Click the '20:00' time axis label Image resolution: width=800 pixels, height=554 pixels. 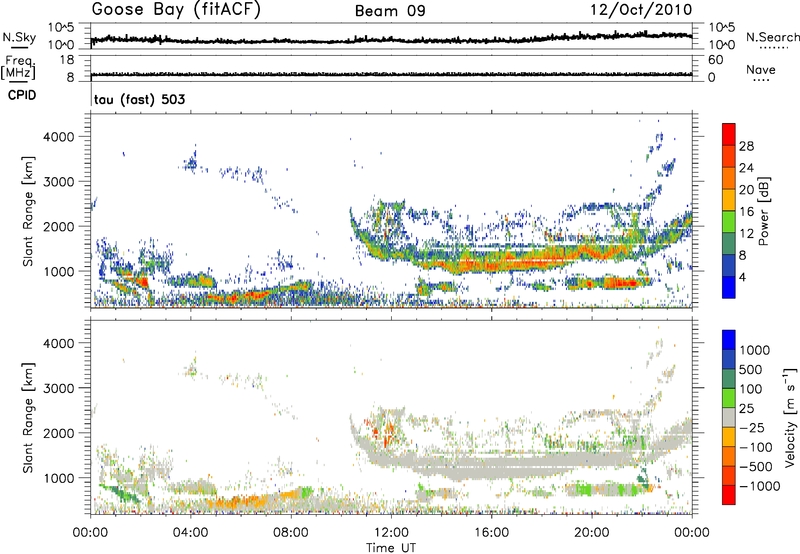point(592,533)
